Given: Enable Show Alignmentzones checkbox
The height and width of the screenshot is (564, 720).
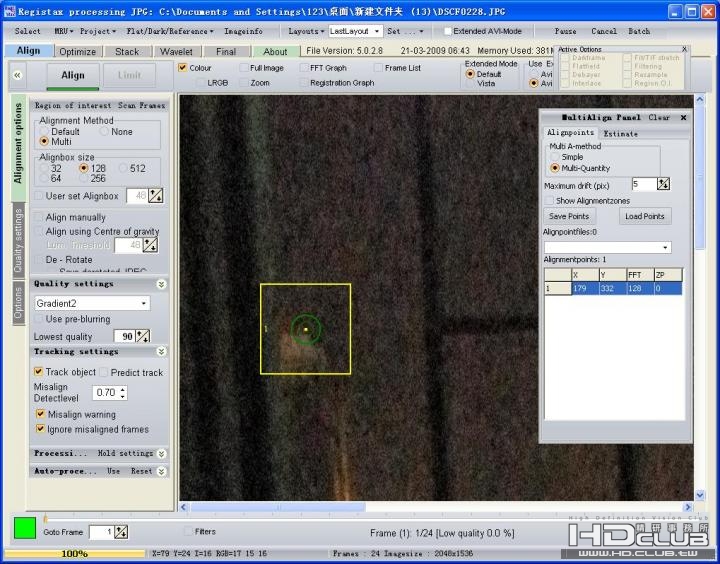Looking at the screenshot, I should tap(549, 201).
